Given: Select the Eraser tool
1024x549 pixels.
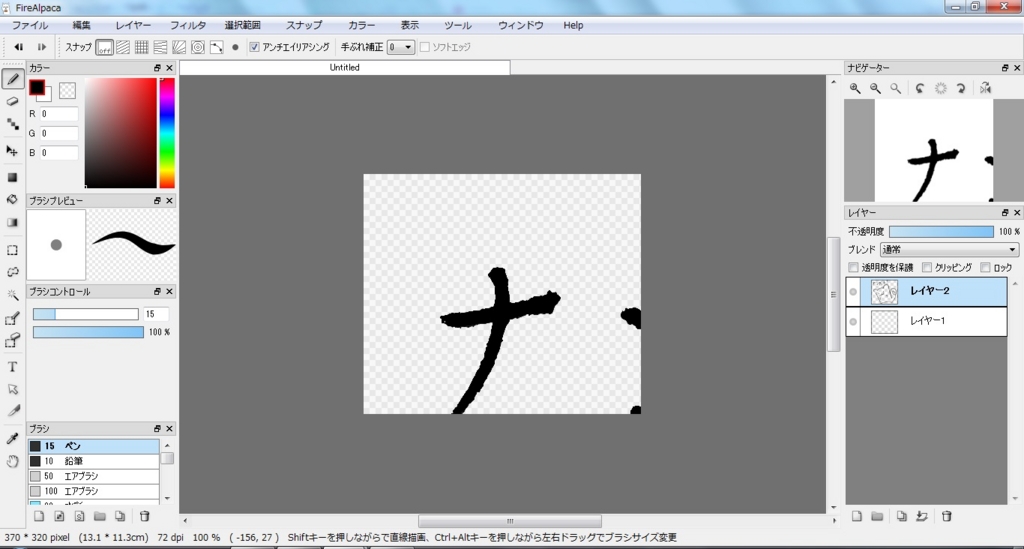Looking at the screenshot, I should 12,102.
